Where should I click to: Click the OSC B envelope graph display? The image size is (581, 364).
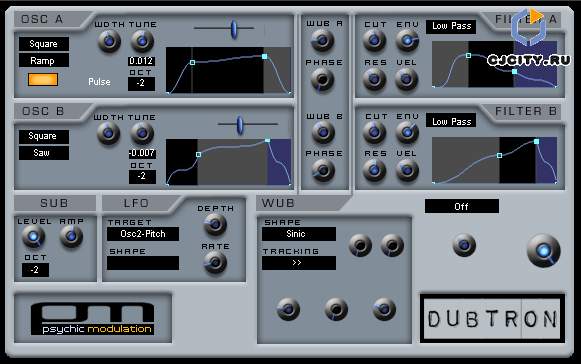pyautogui.click(x=228, y=162)
